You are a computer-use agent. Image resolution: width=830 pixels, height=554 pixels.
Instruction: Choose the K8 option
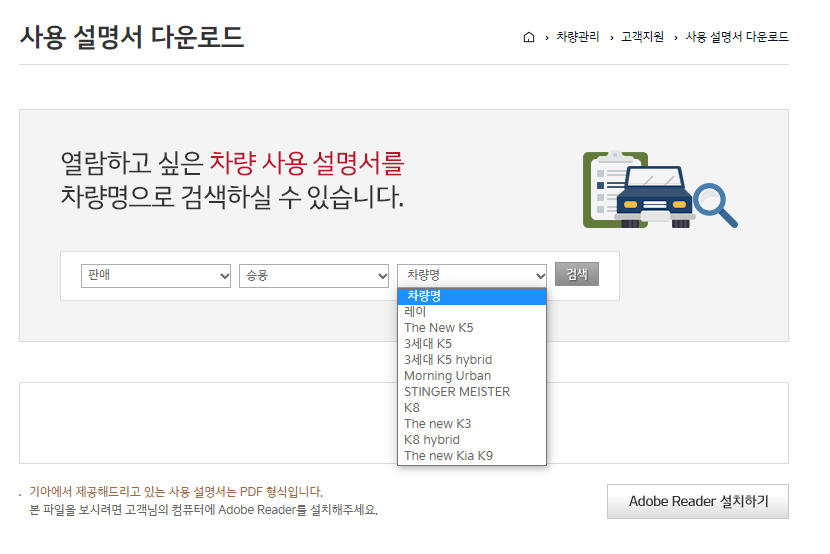pyautogui.click(x=472, y=408)
